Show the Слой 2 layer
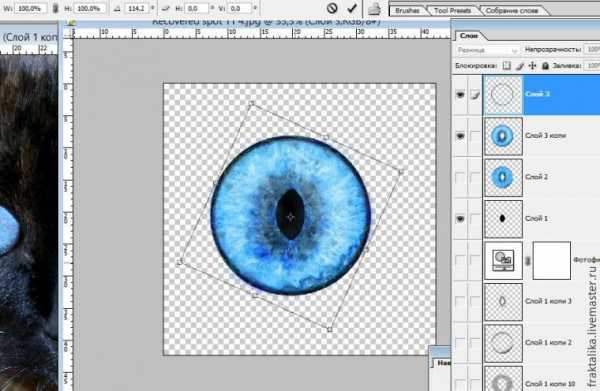 click(460, 177)
